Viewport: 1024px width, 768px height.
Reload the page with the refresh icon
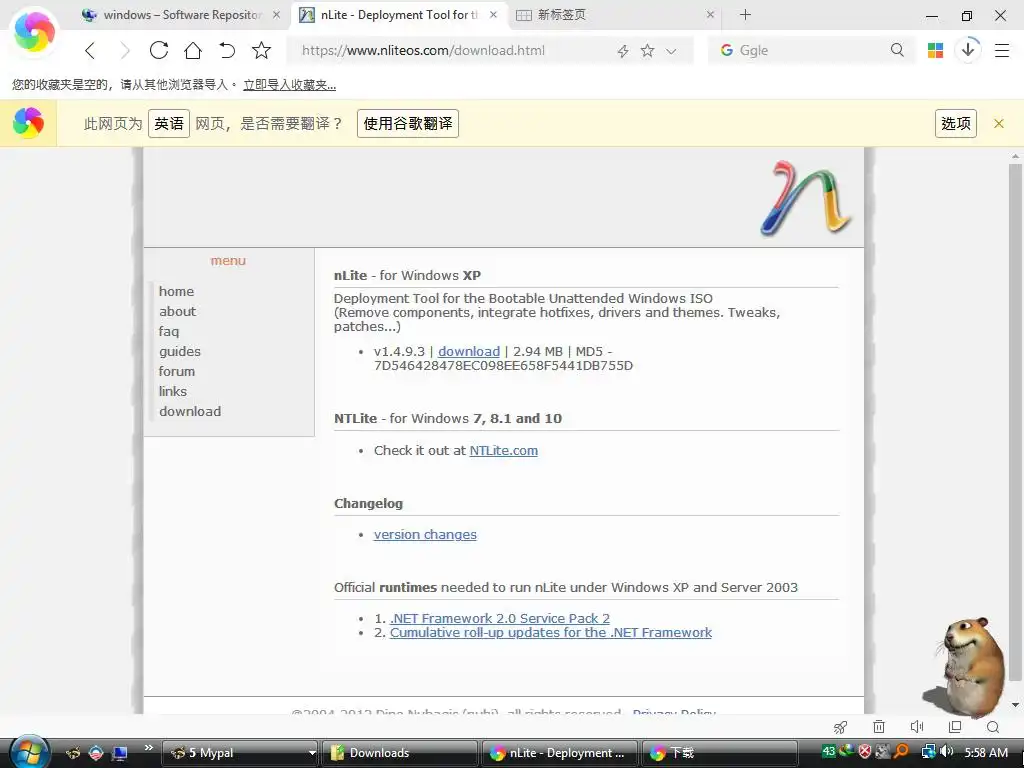tap(159, 50)
